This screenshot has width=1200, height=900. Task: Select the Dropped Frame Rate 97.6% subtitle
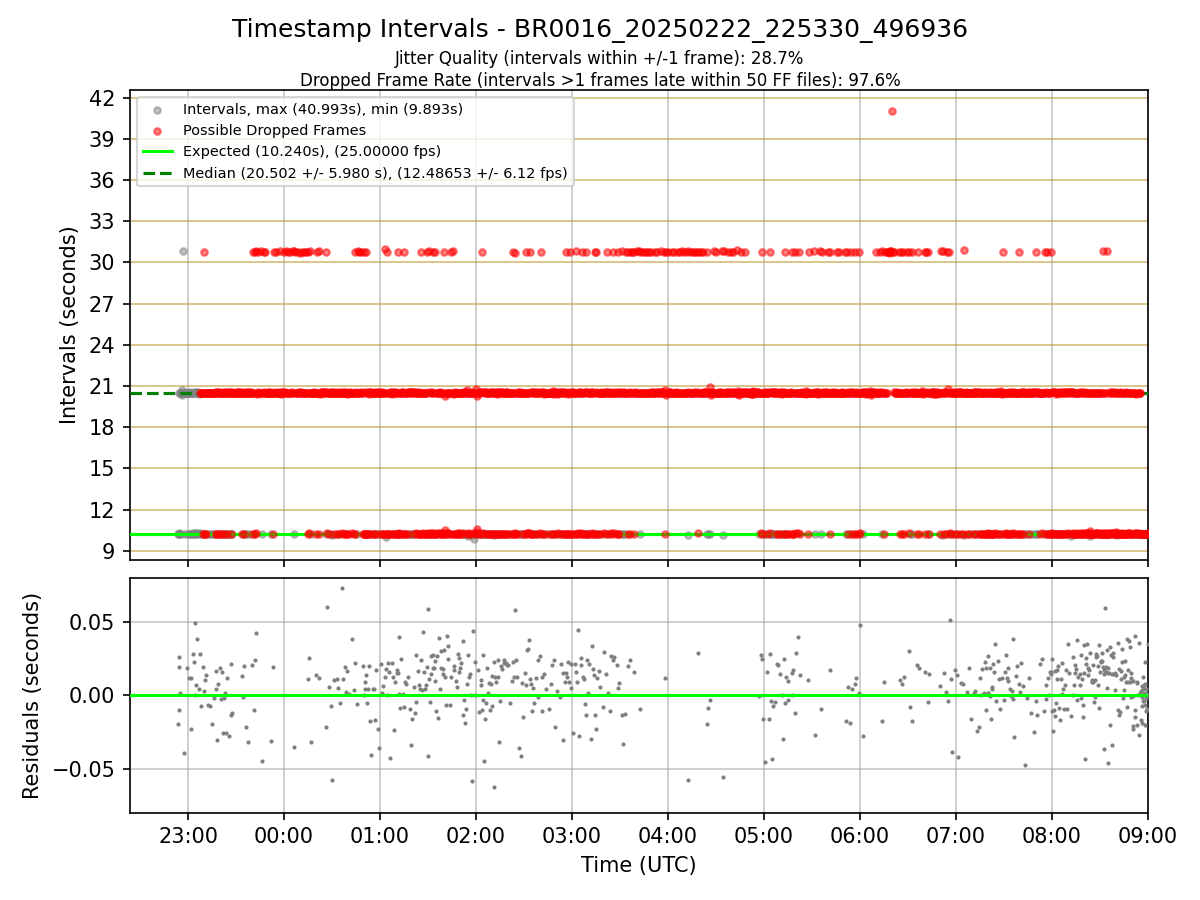pyautogui.click(x=600, y=80)
